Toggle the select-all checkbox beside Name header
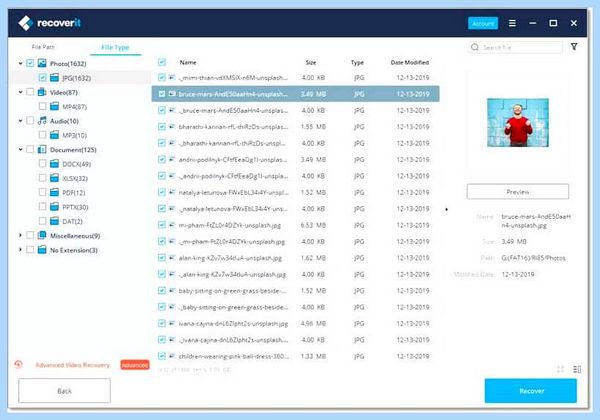The image size is (600, 420). click(x=162, y=62)
